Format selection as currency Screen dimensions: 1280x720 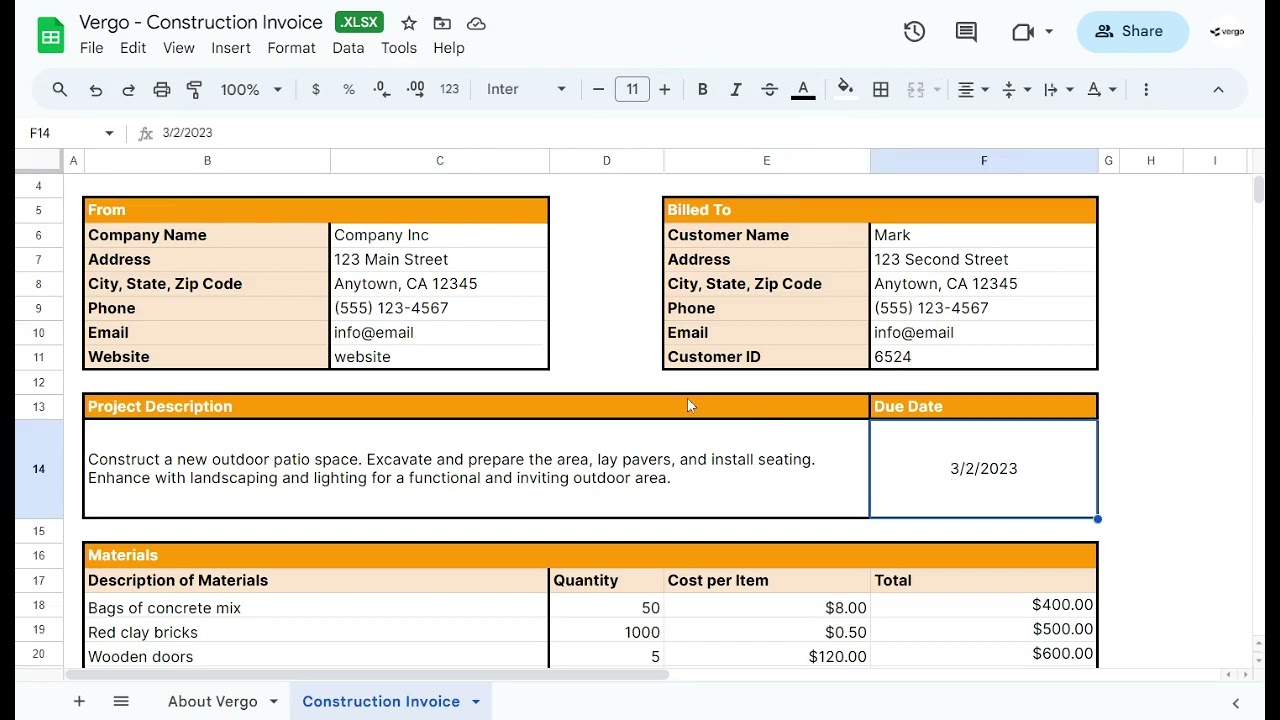316,89
